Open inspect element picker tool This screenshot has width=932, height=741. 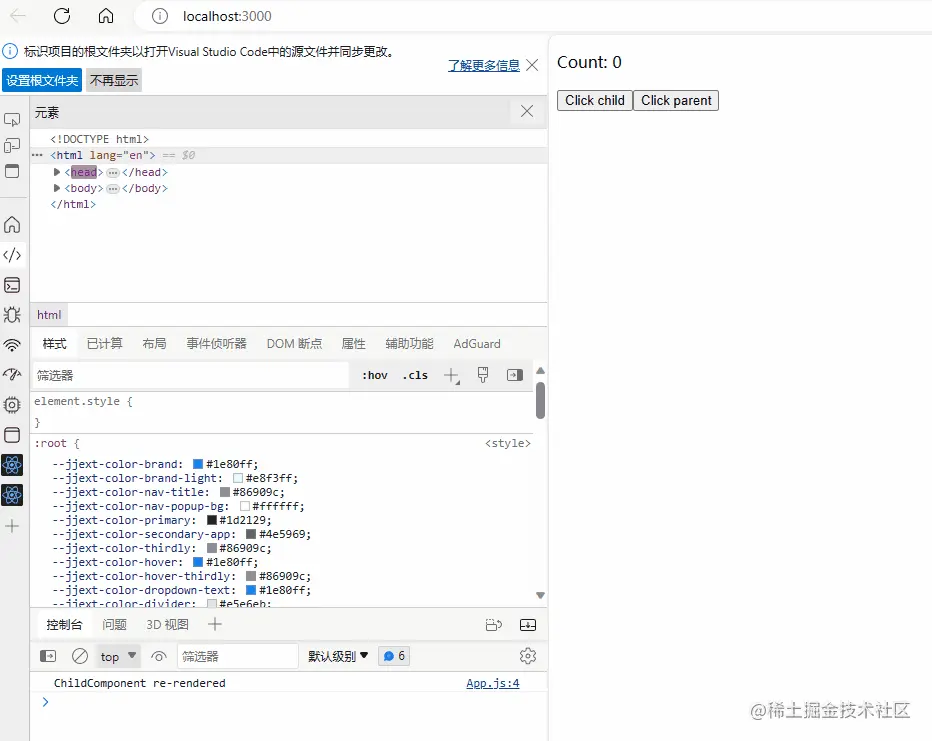pyautogui.click(x=12, y=120)
